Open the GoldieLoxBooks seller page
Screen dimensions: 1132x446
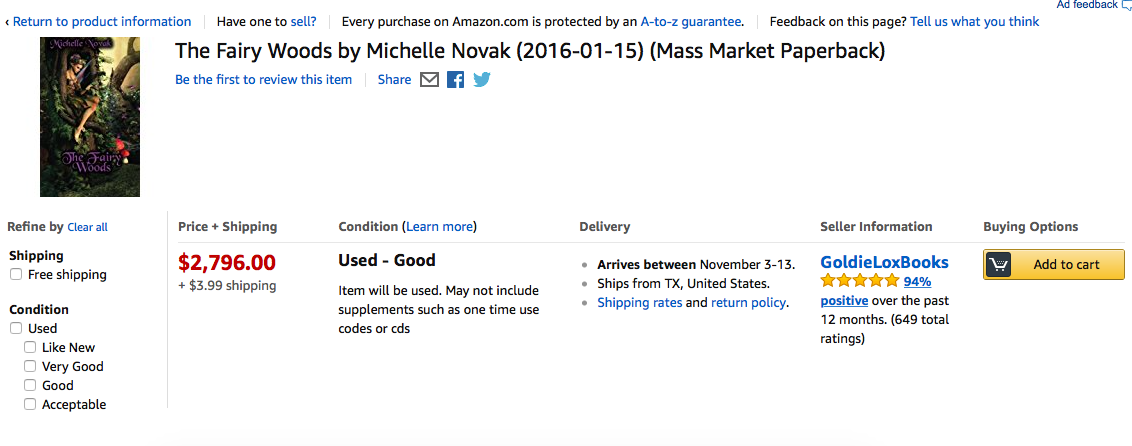[x=884, y=262]
